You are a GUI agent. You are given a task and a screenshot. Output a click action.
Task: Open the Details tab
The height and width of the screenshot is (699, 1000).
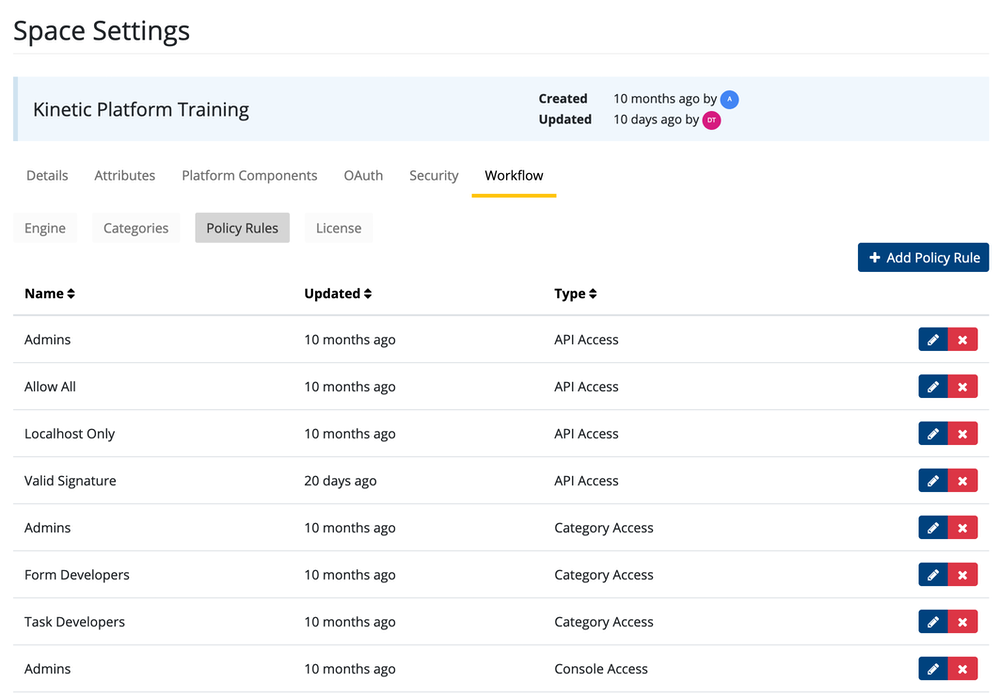tap(47, 175)
